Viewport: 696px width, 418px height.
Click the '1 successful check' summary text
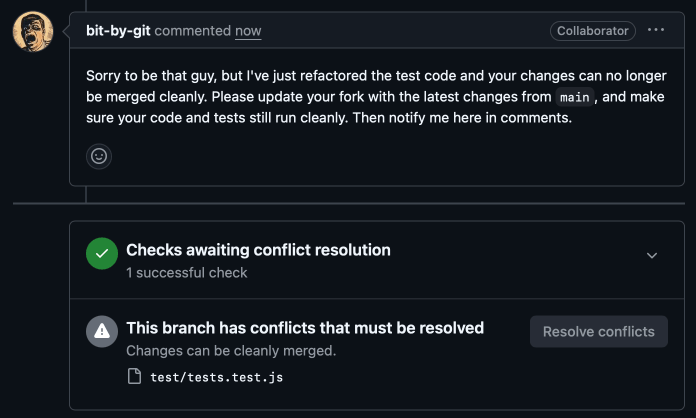coord(186,272)
